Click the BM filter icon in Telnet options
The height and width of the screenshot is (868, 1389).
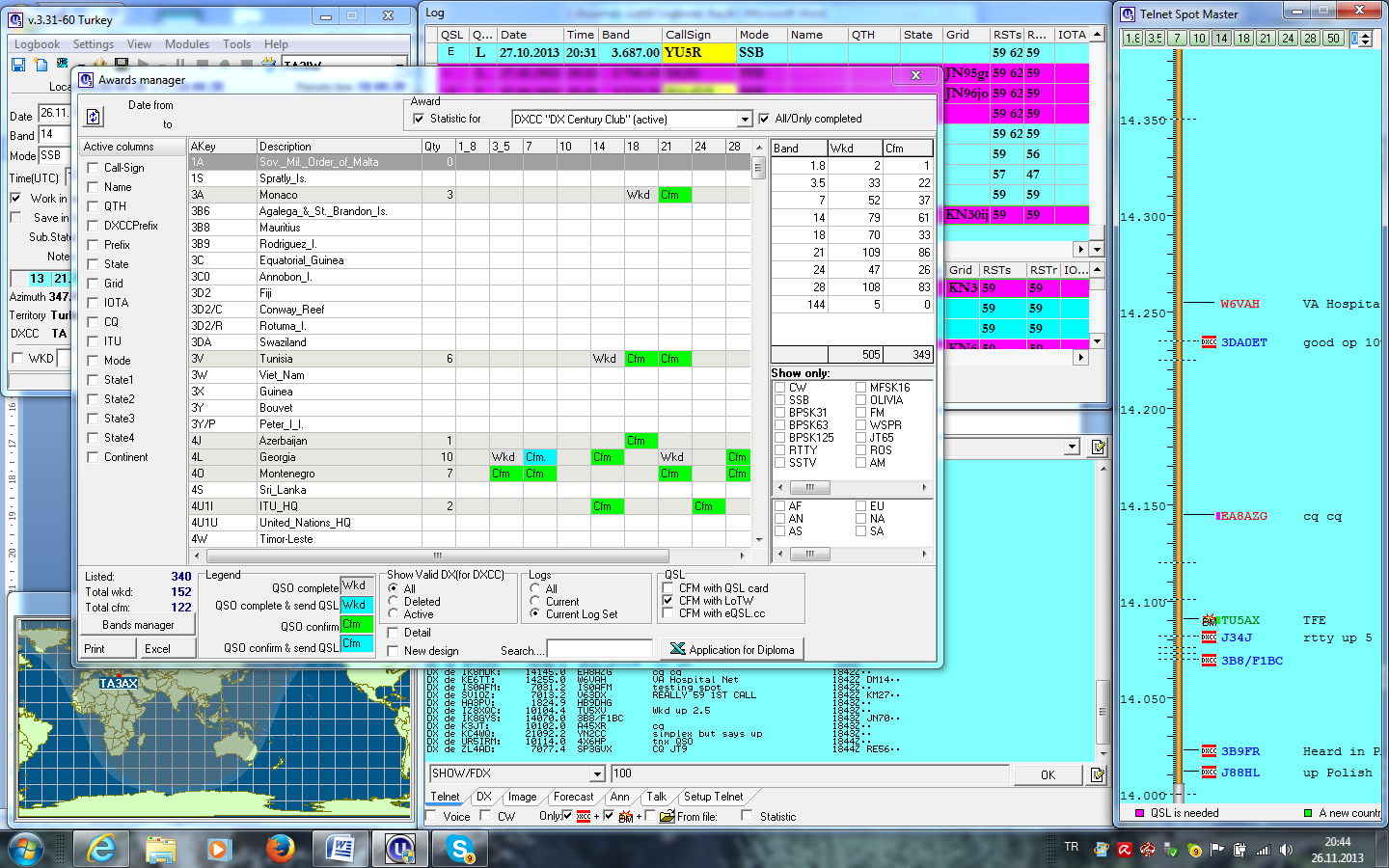click(626, 816)
